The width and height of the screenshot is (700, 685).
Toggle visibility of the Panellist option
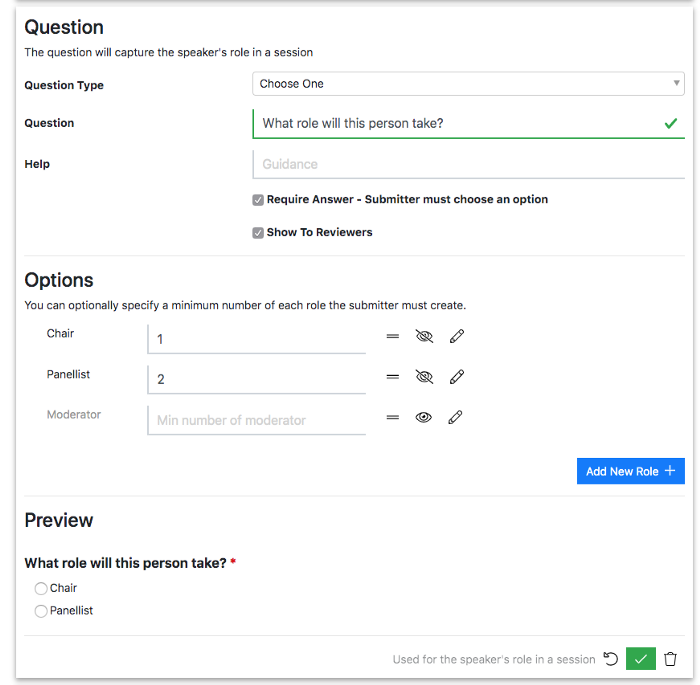pos(424,377)
